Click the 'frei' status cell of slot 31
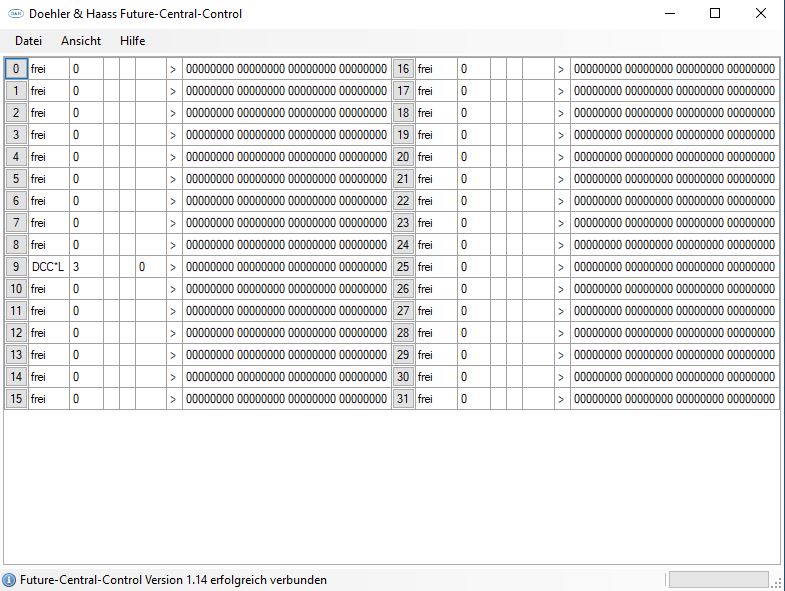The image size is (785, 591). [435, 399]
